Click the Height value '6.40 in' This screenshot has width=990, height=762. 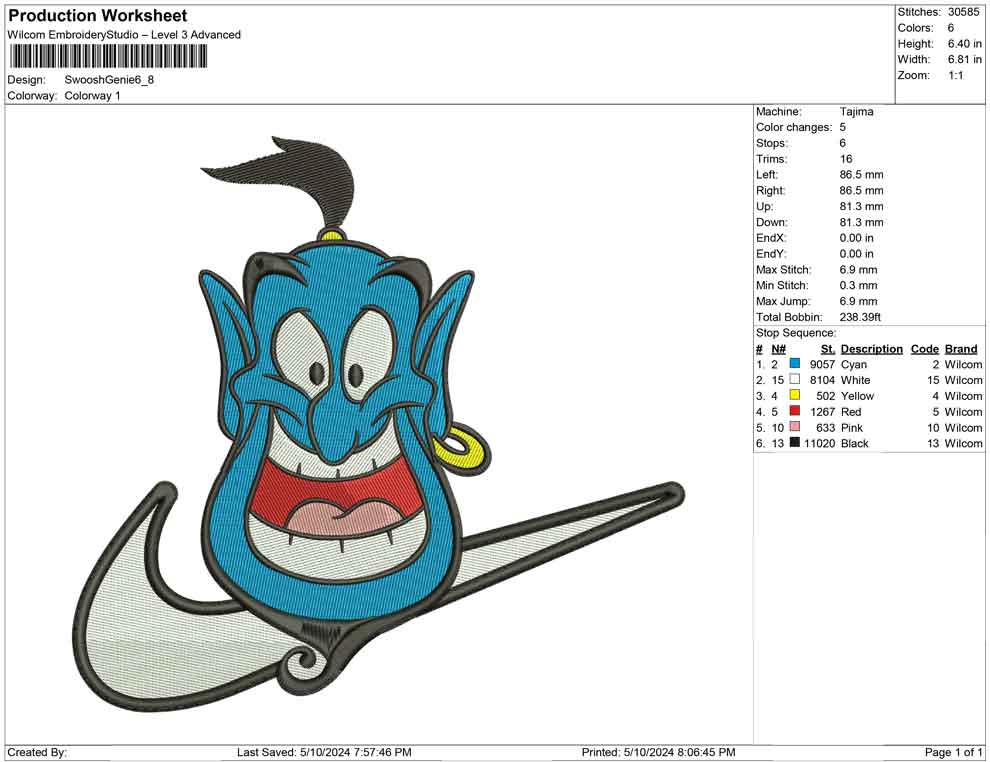[965, 44]
